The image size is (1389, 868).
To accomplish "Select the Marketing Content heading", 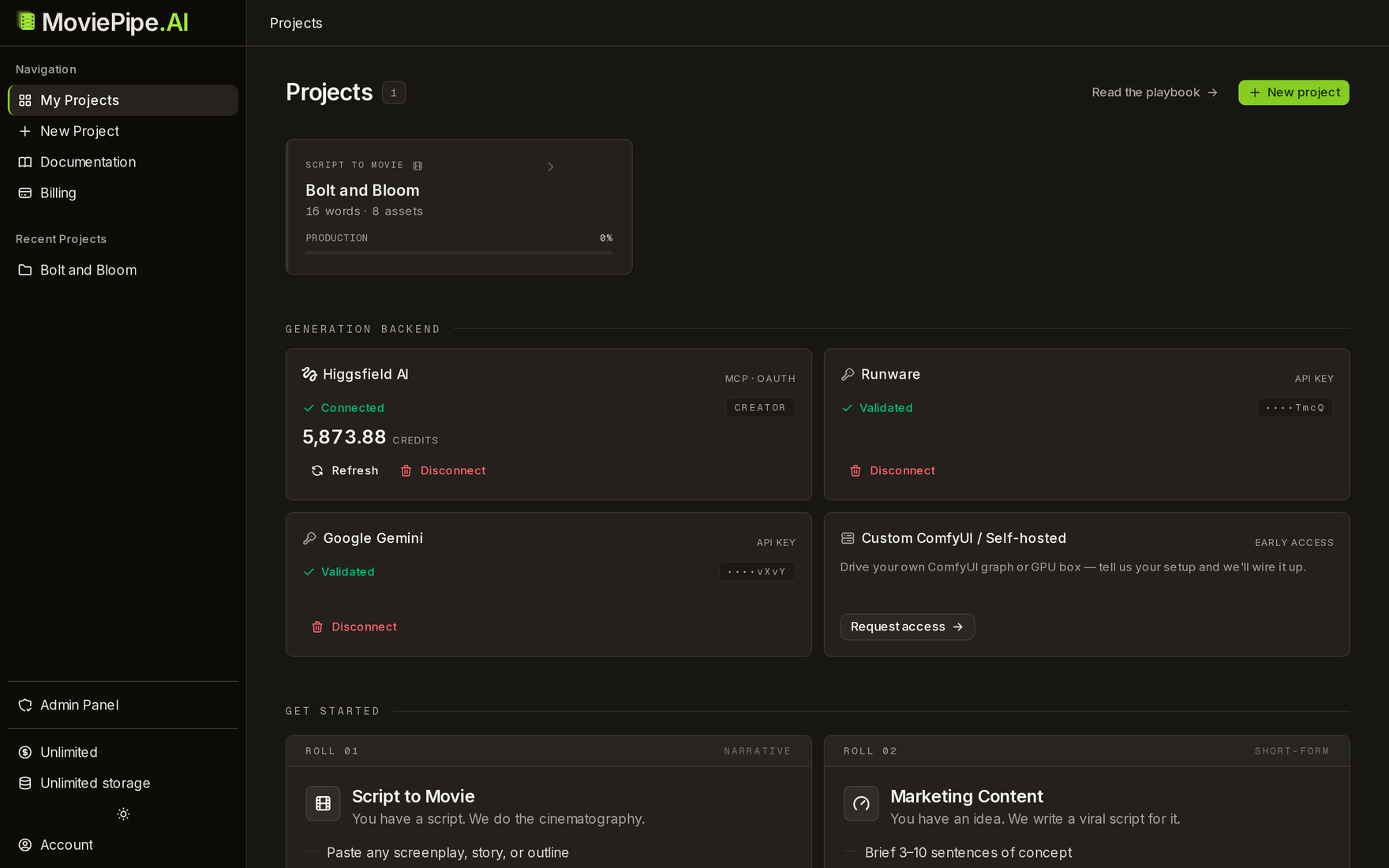I will 967,796.
